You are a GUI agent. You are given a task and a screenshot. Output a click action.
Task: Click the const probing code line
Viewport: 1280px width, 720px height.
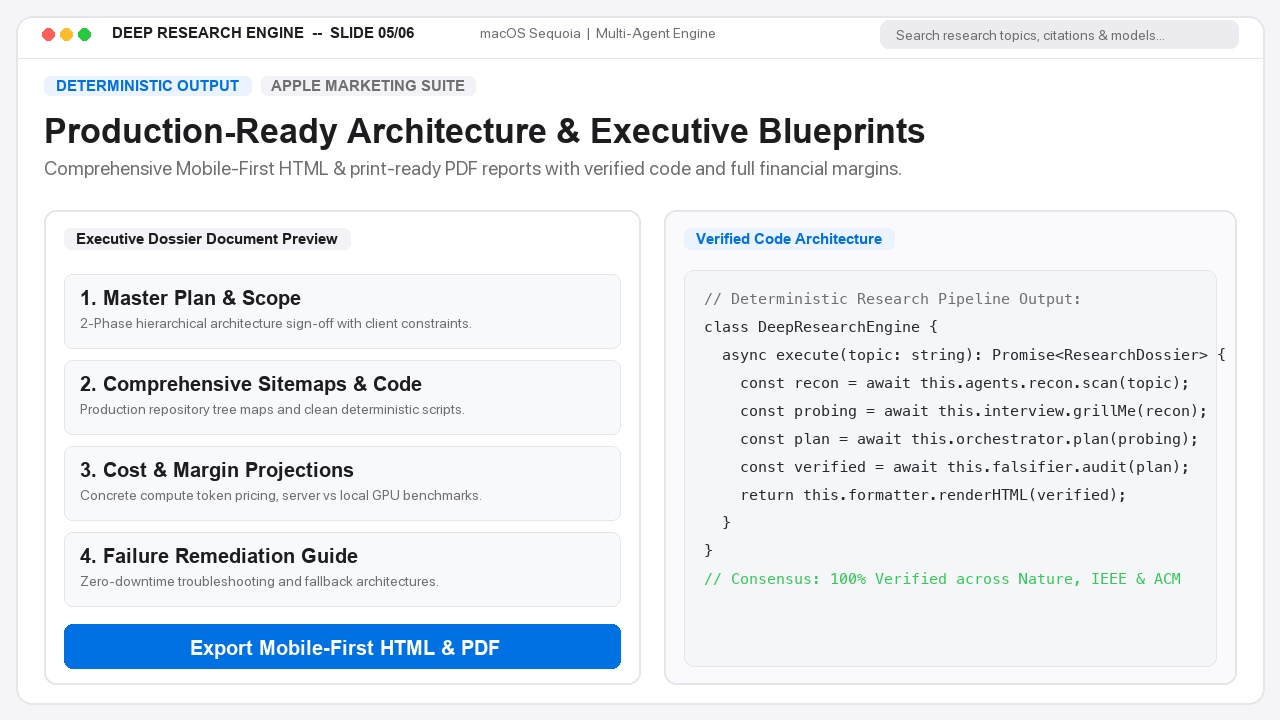974,411
